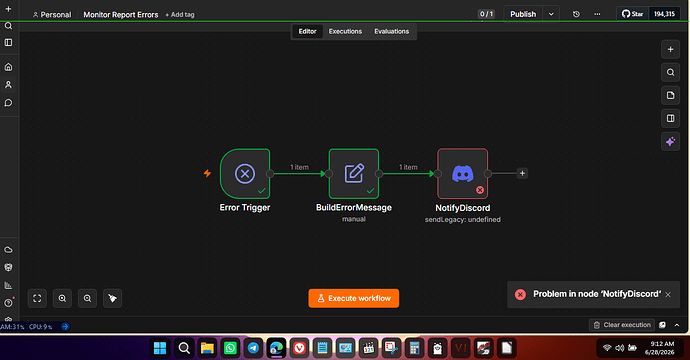The width and height of the screenshot is (690, 360).
Task: Open WhatsApp from the taskbar
Action: point(230,349)
